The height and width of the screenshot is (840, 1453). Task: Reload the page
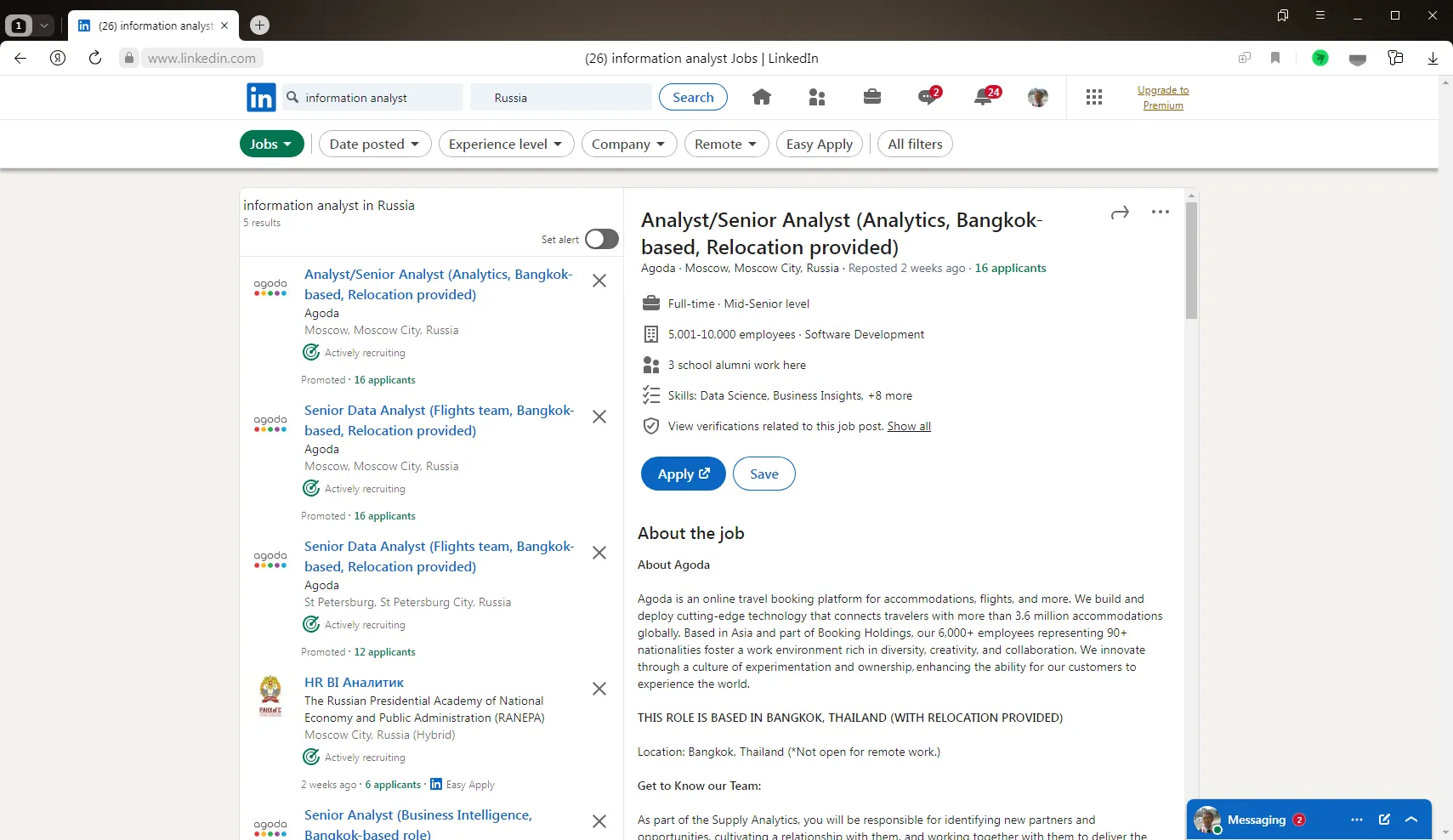[95, 58]
